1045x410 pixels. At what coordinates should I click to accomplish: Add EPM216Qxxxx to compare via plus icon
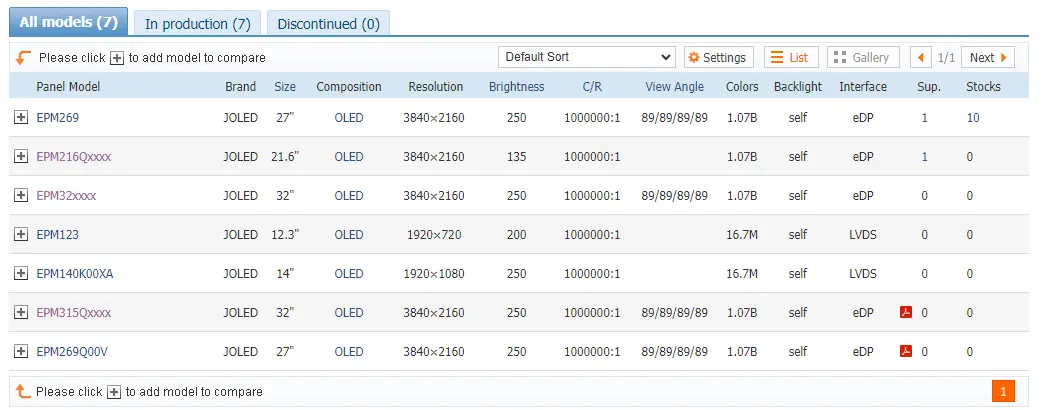click(x=21, y=157)
